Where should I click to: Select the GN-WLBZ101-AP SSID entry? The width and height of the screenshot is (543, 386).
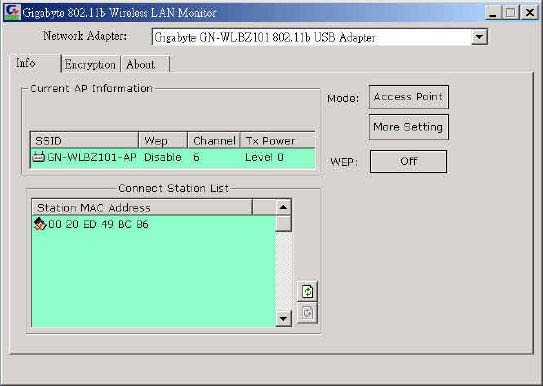pyautogui.click(x=92, y=158)
